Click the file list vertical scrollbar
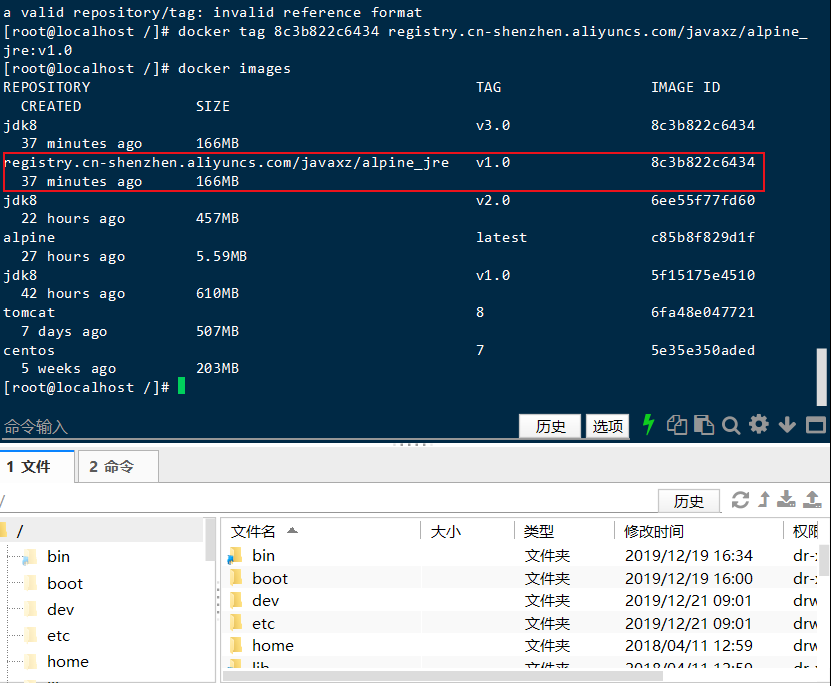Image resolution: width=831 pixels, height=686 pixels. point(824,559)
